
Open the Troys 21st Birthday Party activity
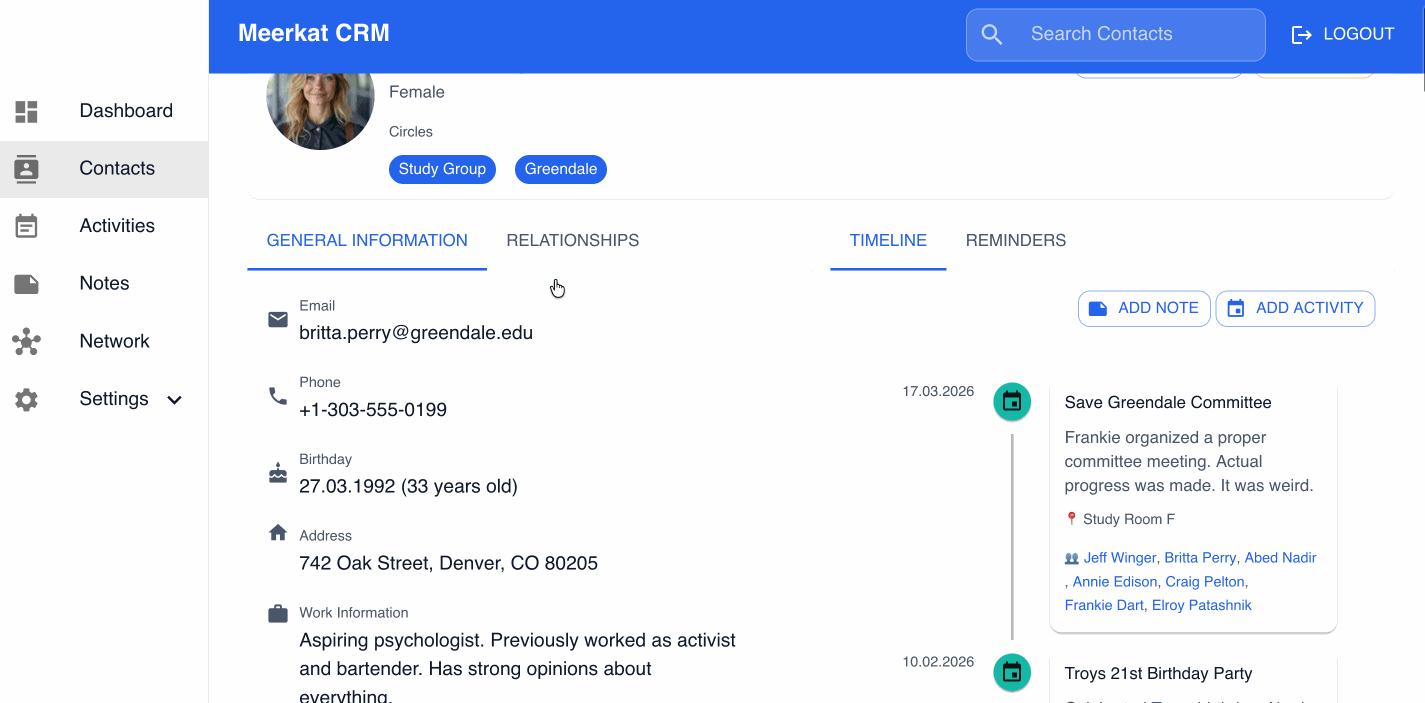pos(1159,674)
